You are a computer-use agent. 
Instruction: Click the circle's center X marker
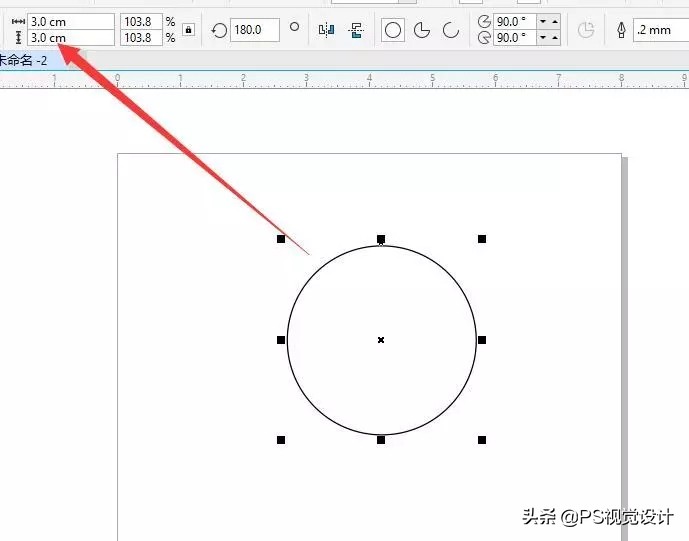(x=381, y=340)
